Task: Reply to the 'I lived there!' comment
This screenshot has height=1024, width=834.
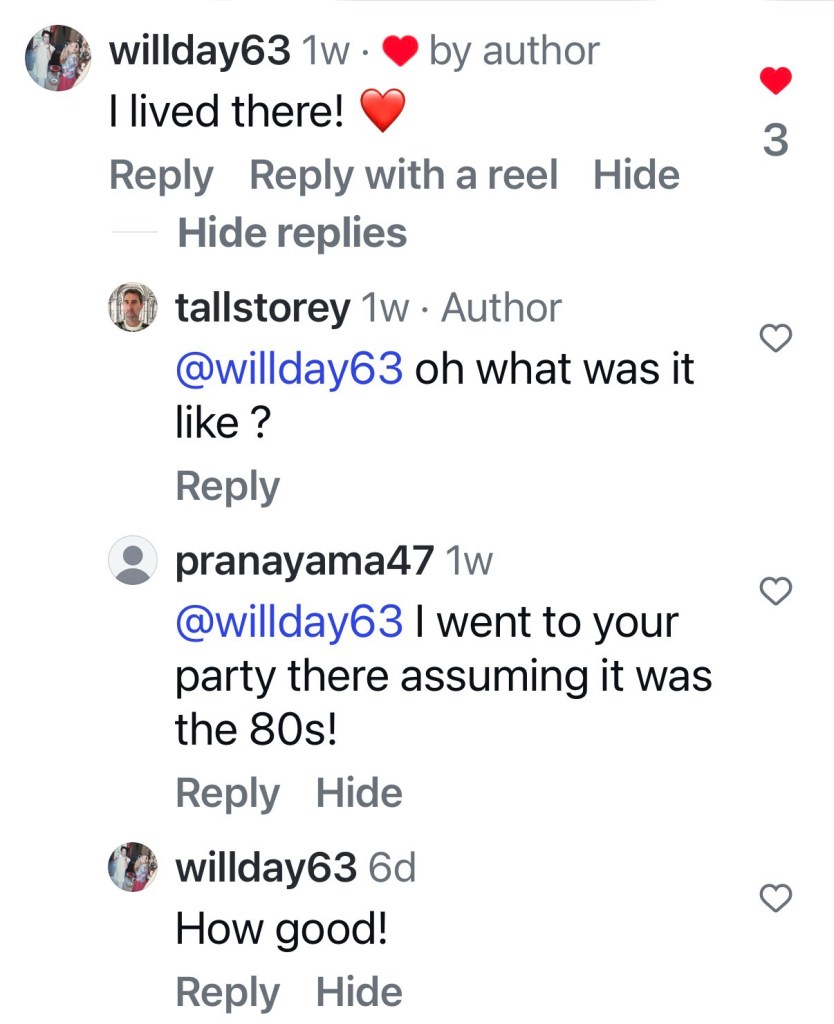Action: [x=160, y=176]
